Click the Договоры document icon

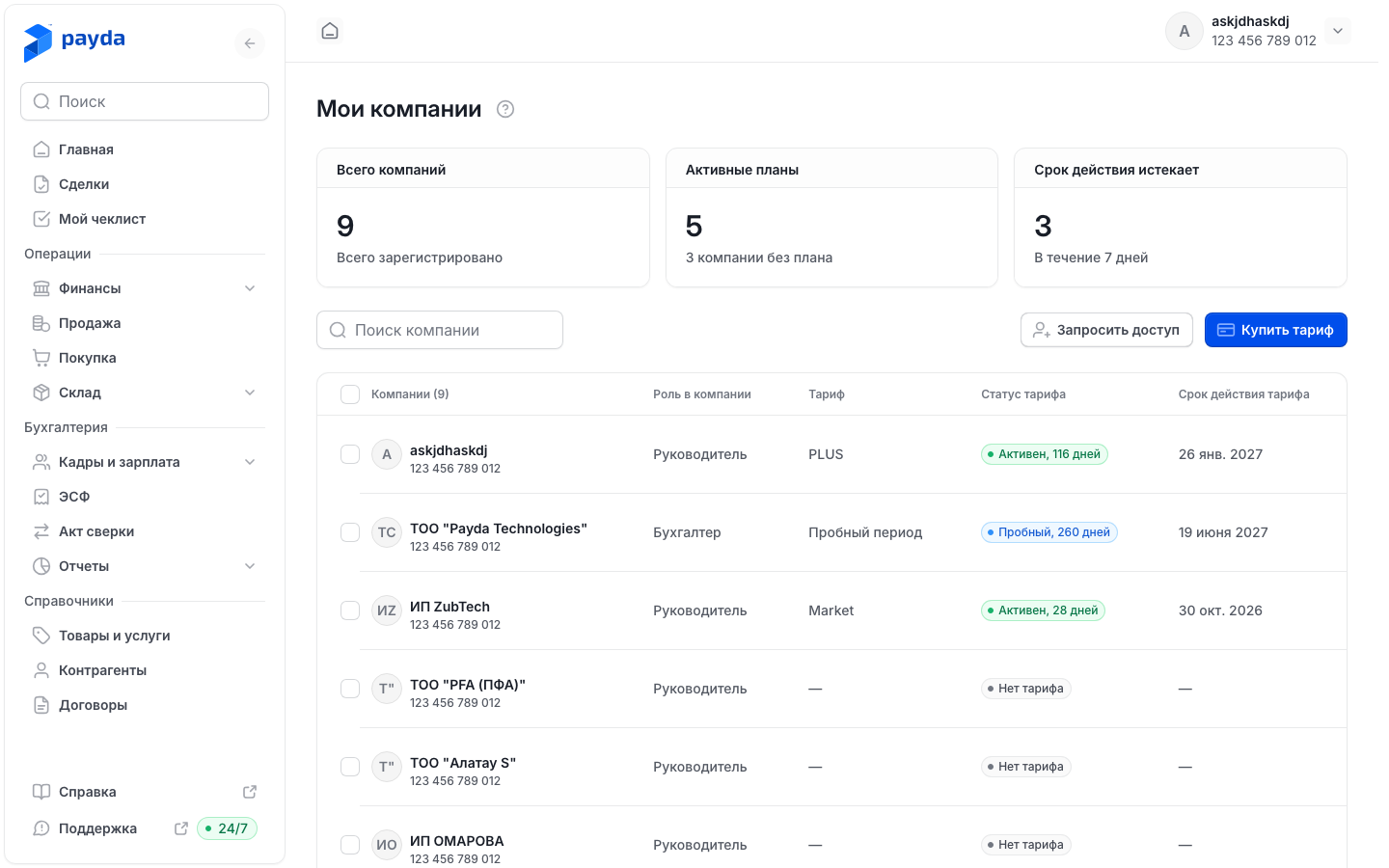coord(41,705)
